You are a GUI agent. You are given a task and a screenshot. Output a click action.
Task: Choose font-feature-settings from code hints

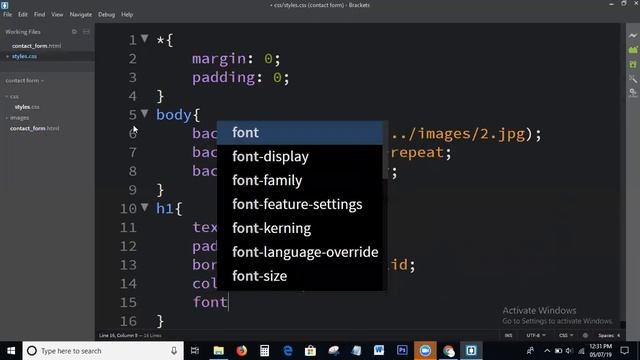[x=300, y=204]
